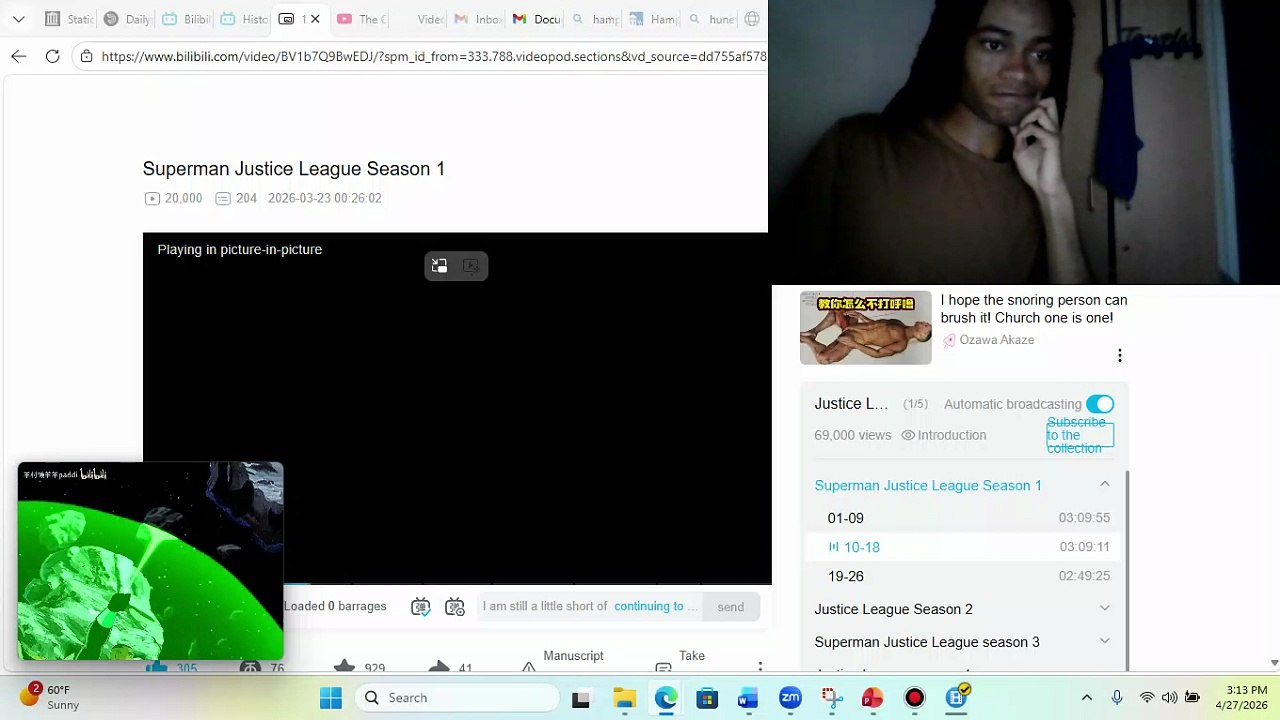Click the 204 barrage count
1280x720 pixels.
point(237,198)
